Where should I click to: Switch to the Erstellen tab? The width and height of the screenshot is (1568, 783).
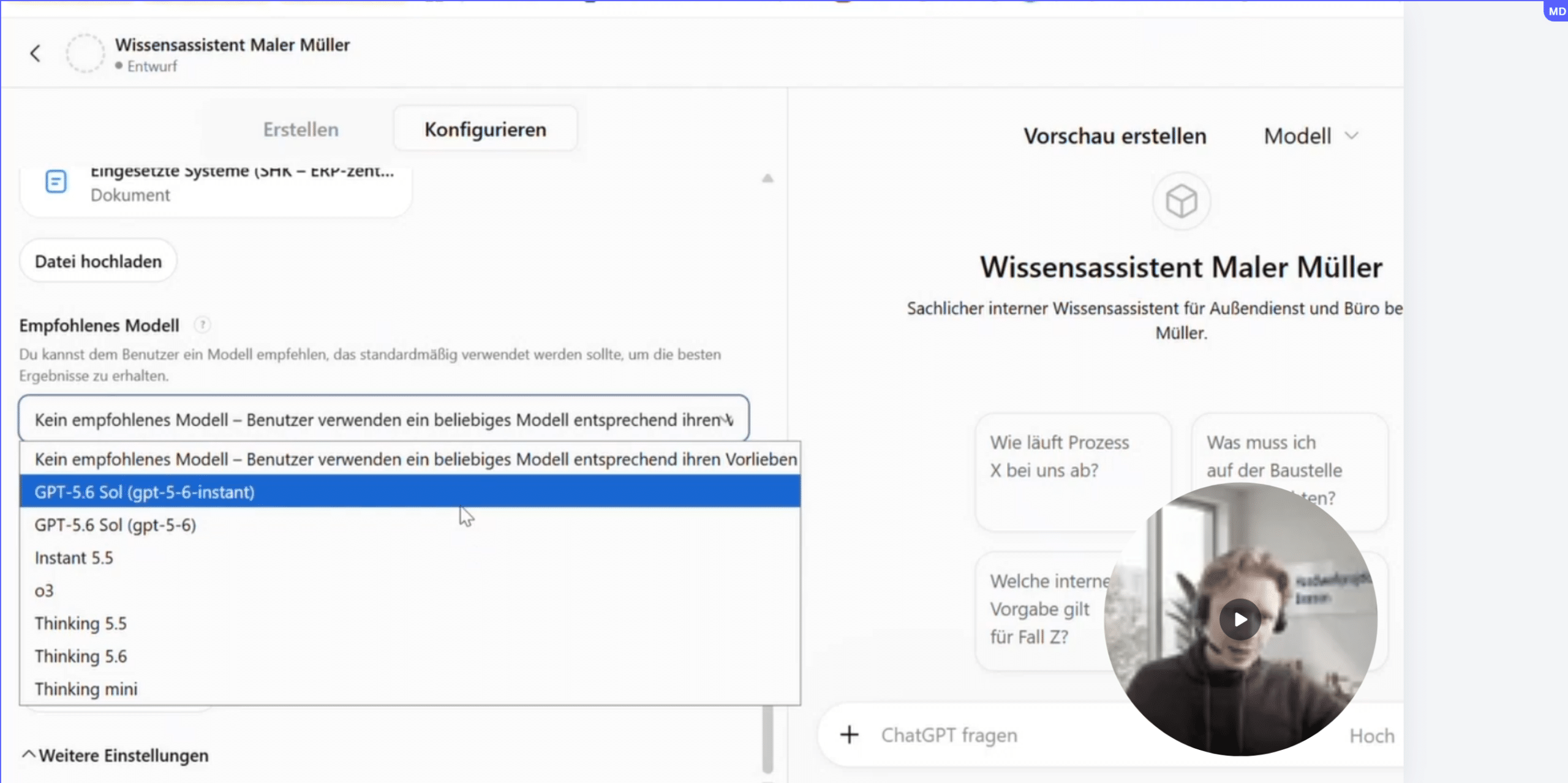click(x=301, y=129)
